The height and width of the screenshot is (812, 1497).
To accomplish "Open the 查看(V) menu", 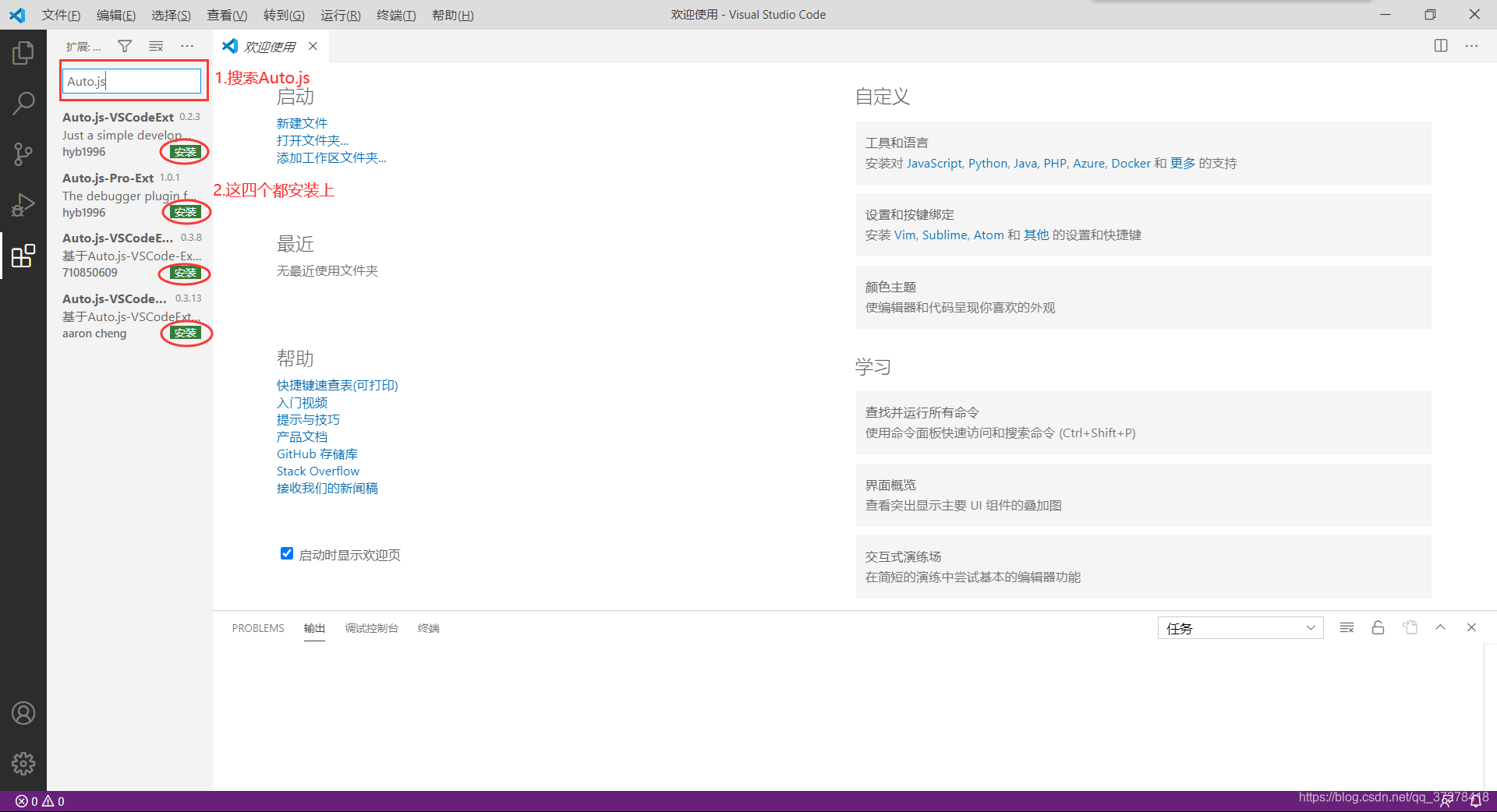I will (227, 15).
